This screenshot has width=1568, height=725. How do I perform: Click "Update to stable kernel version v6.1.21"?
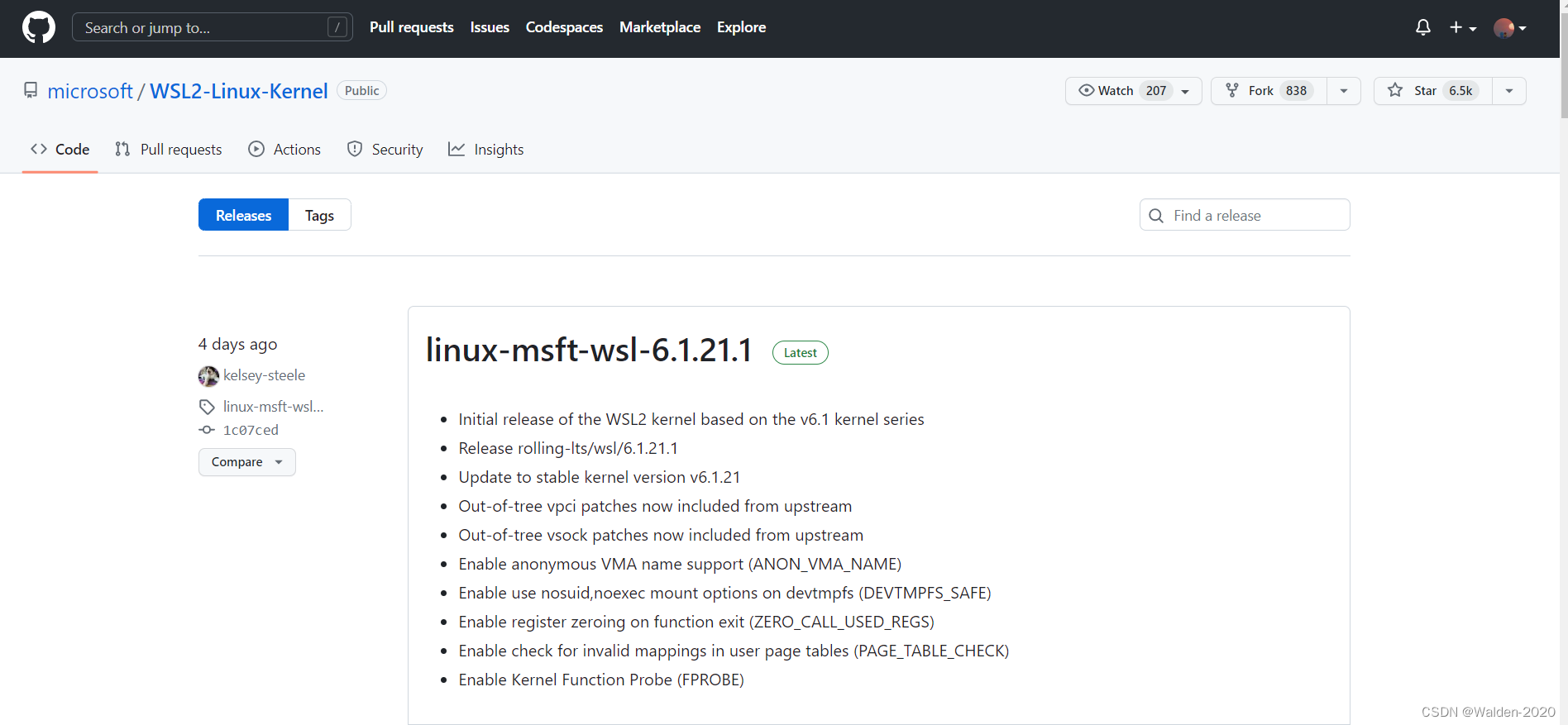(599, 477)
